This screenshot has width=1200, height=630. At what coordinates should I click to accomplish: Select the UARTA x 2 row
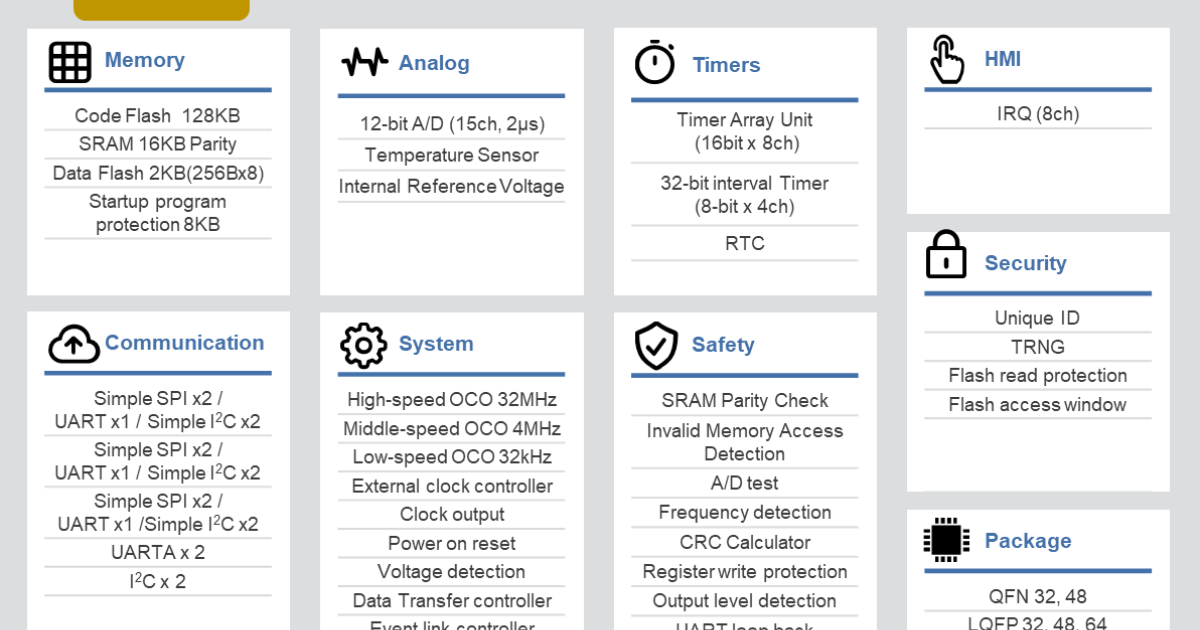(x=157, y=552)
